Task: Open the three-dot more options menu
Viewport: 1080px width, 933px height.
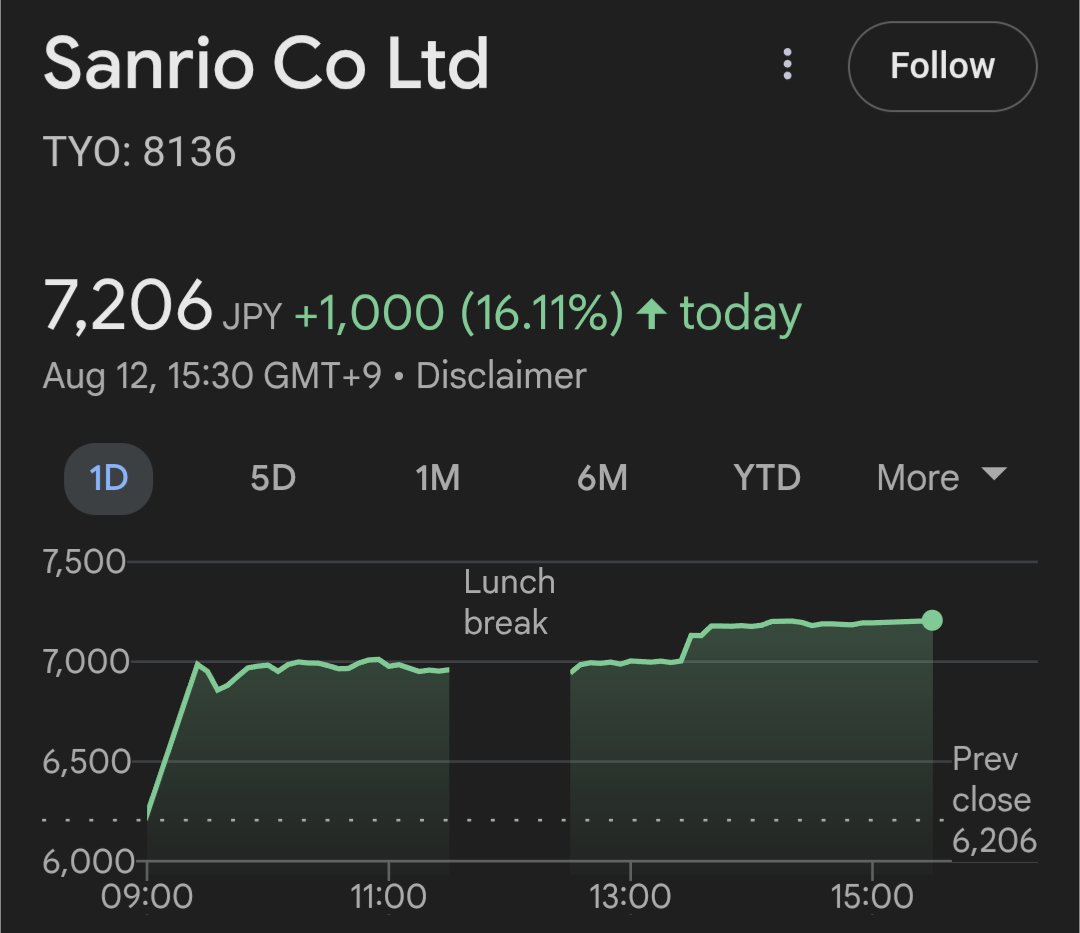Action: click(x=788, y=66)
